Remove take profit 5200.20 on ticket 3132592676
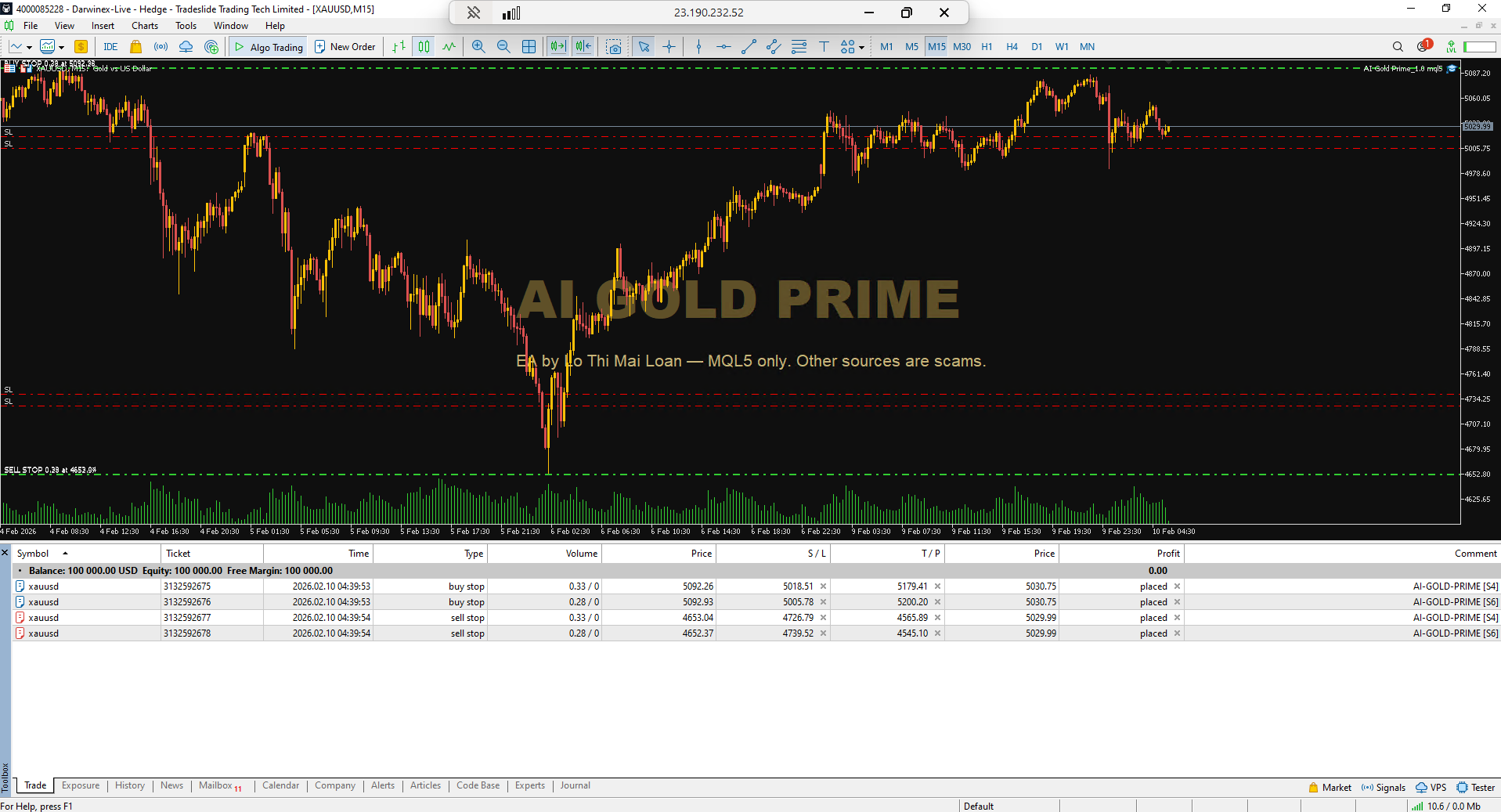This screenshot has height=812, width=1501. (937, 602)
